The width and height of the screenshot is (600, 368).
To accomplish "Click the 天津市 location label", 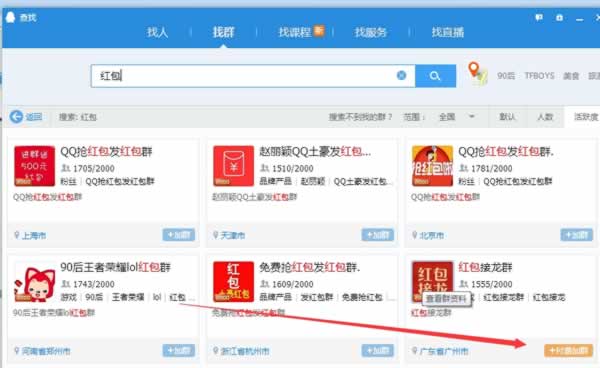I will (233, 235).
